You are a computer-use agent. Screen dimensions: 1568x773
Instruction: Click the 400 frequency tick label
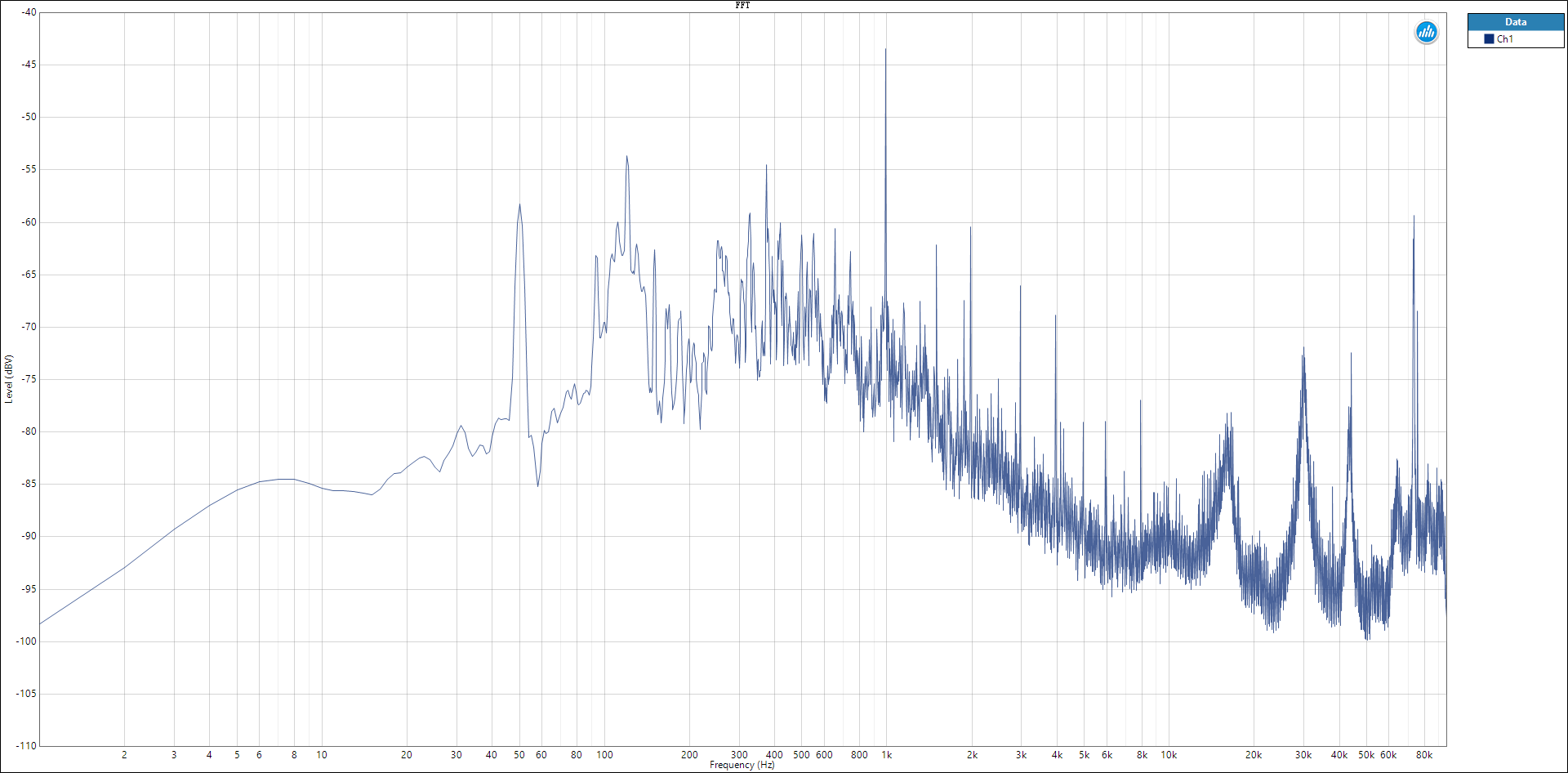pos(774,755)
